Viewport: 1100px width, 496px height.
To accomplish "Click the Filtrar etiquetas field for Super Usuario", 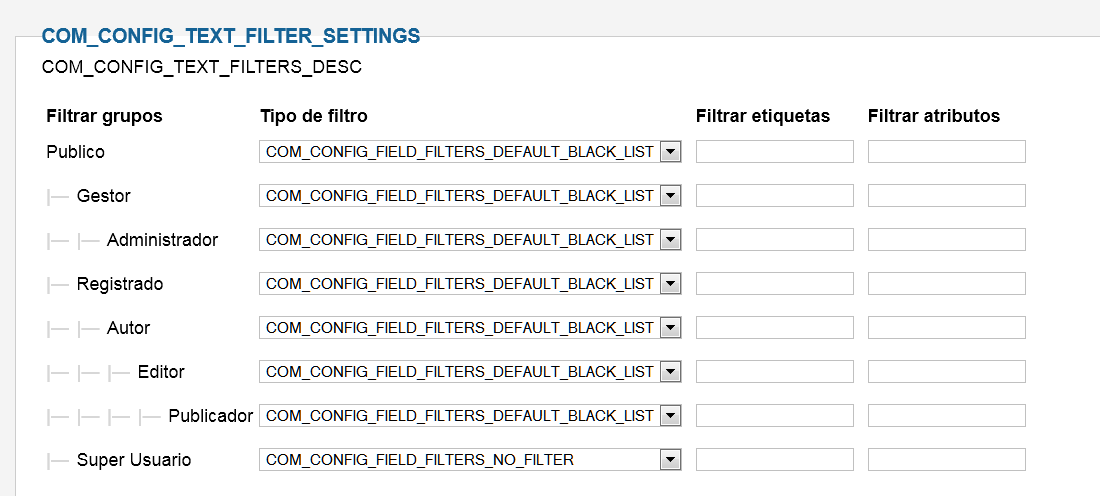I will click(774, 460).
